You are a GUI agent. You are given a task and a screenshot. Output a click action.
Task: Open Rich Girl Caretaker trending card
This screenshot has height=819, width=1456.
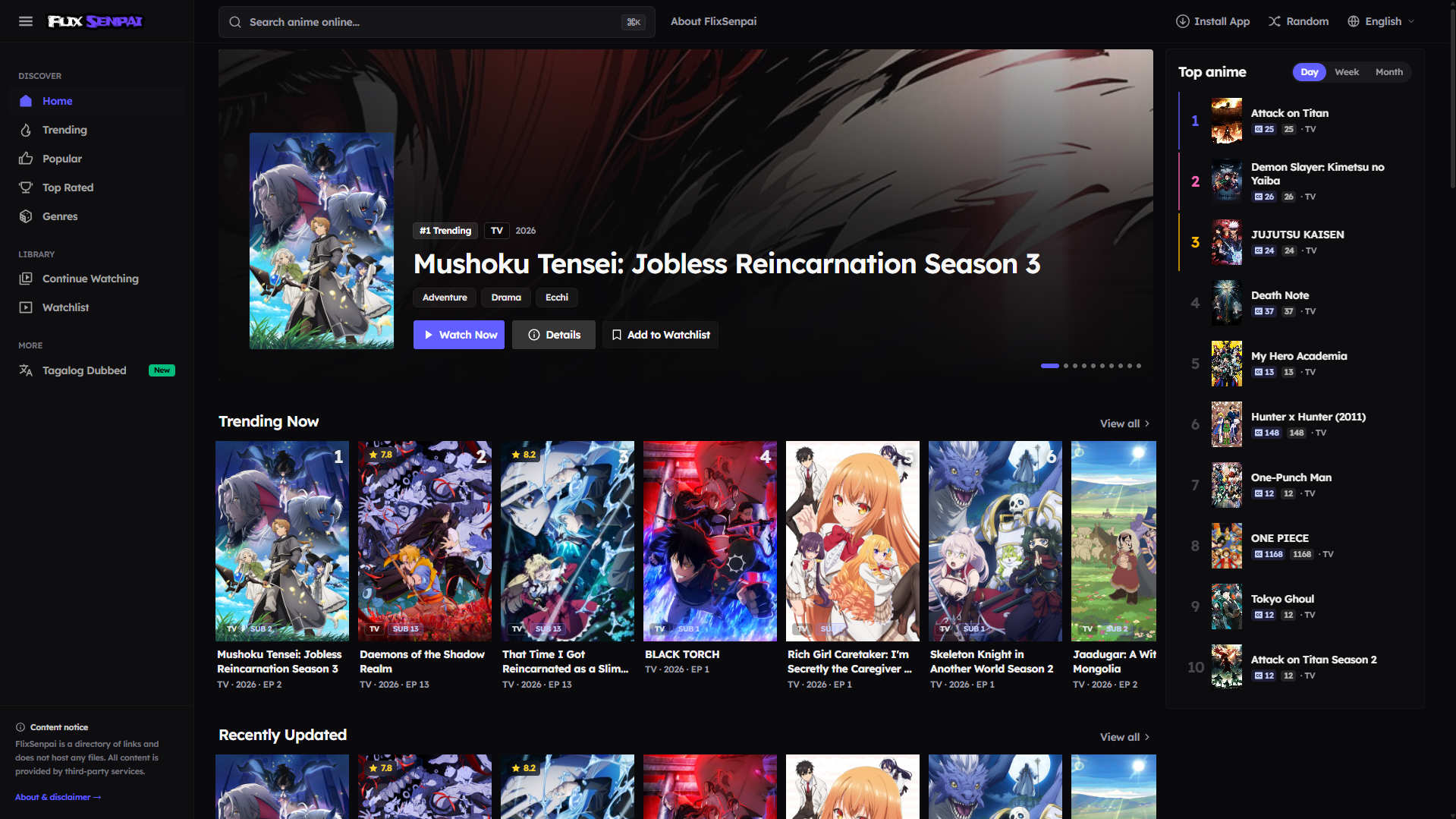click(x=853, y=565)
